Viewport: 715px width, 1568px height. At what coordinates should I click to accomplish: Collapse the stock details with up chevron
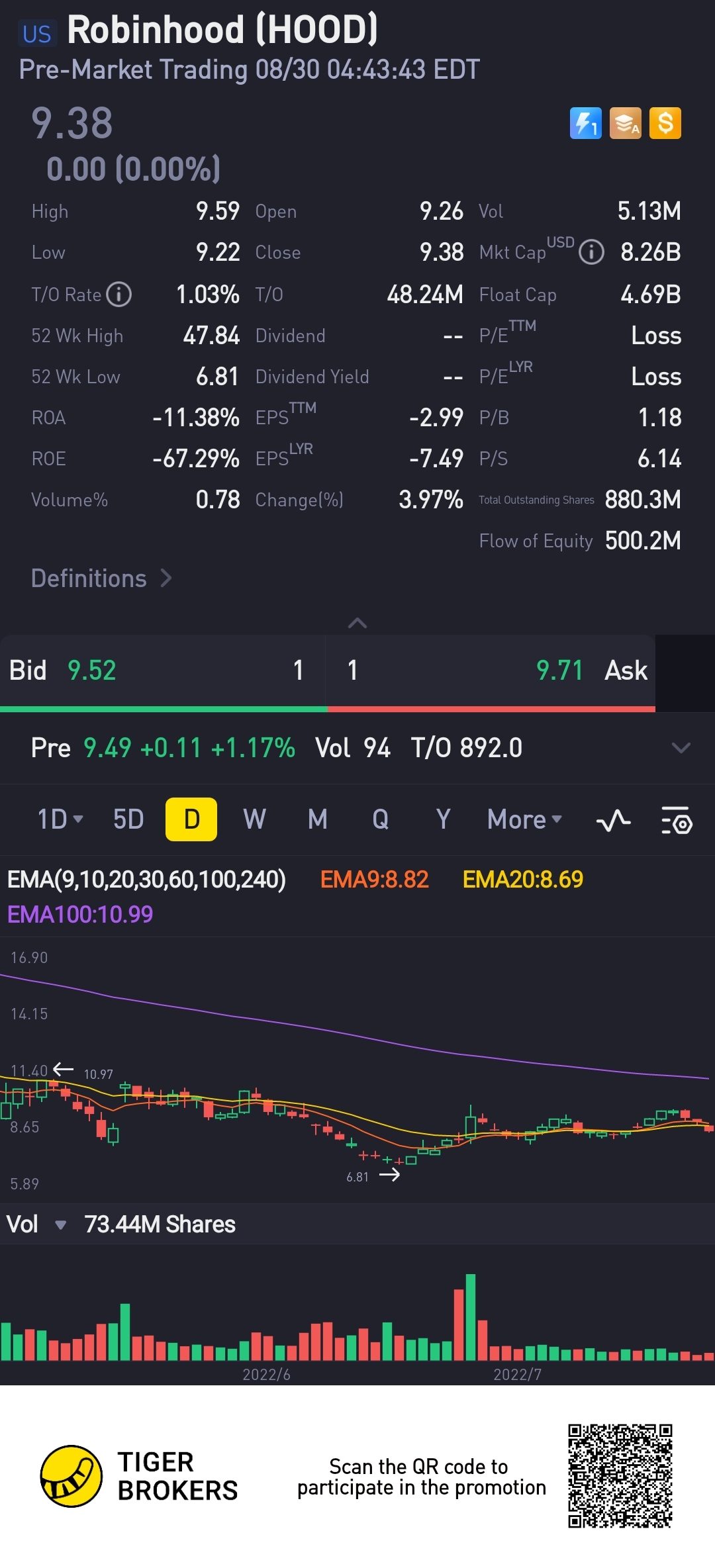click(358, 623)
